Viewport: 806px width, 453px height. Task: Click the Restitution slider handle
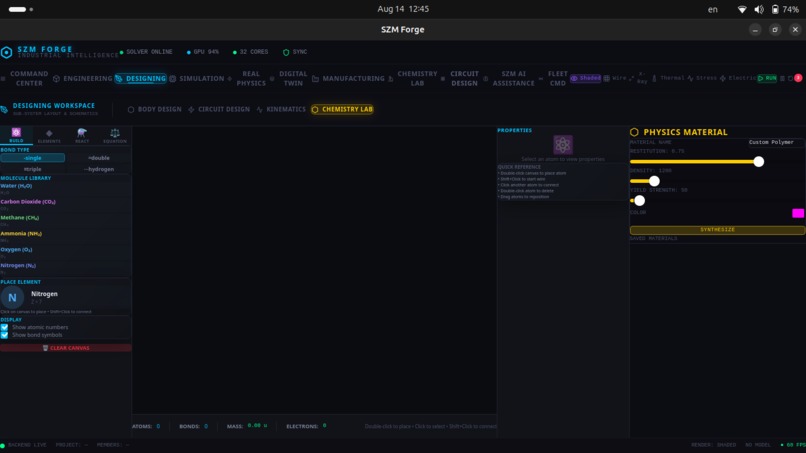click(x=758, y=161)
